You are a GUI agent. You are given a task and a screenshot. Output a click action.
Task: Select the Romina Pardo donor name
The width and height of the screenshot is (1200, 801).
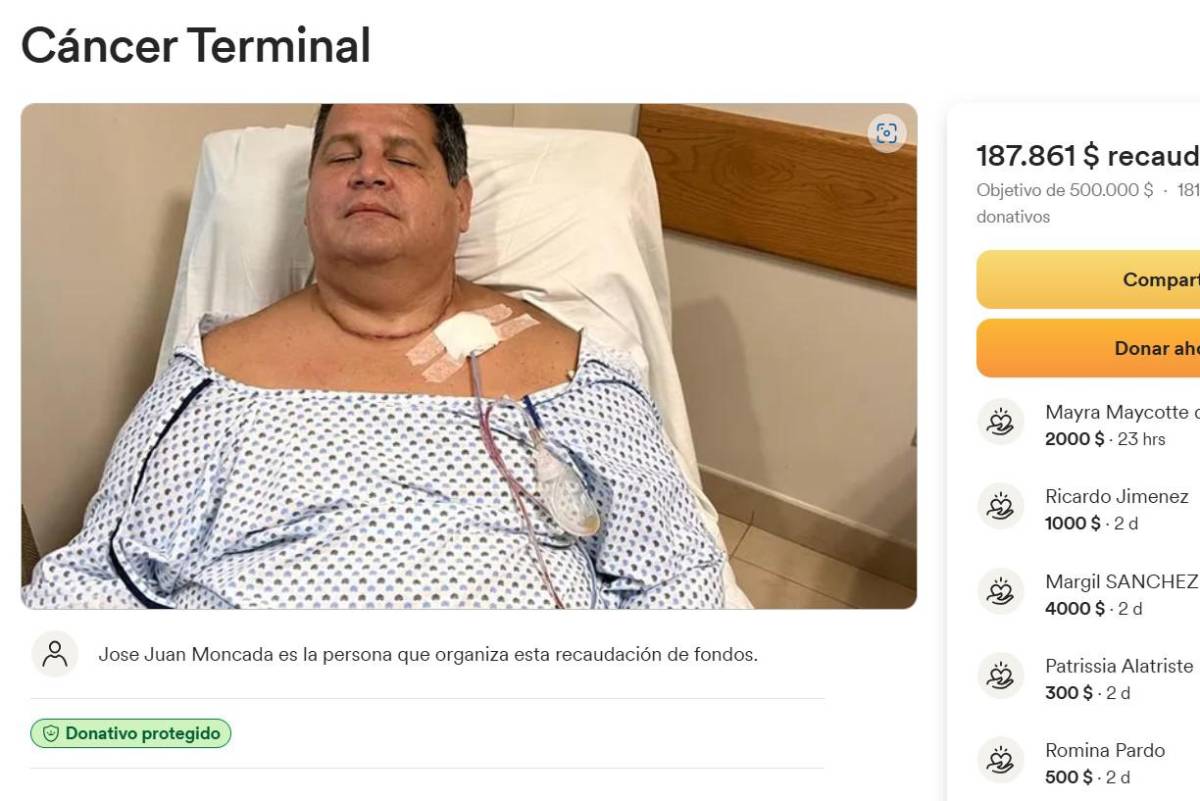pos(1105,750)
